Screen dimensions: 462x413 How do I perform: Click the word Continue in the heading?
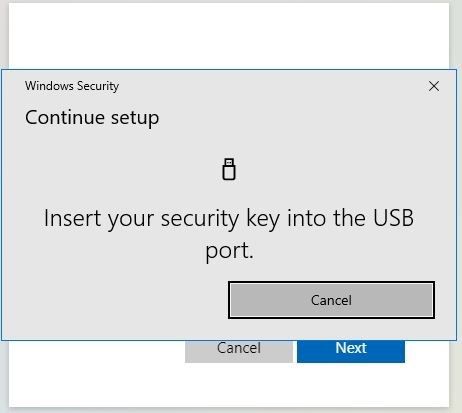(x=65, y=117)
